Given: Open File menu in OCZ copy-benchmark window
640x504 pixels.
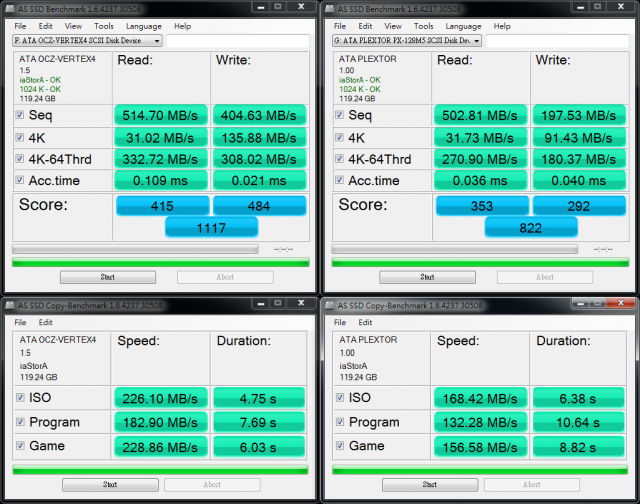Looking at the screenshot, I should [x=20, y=322].
